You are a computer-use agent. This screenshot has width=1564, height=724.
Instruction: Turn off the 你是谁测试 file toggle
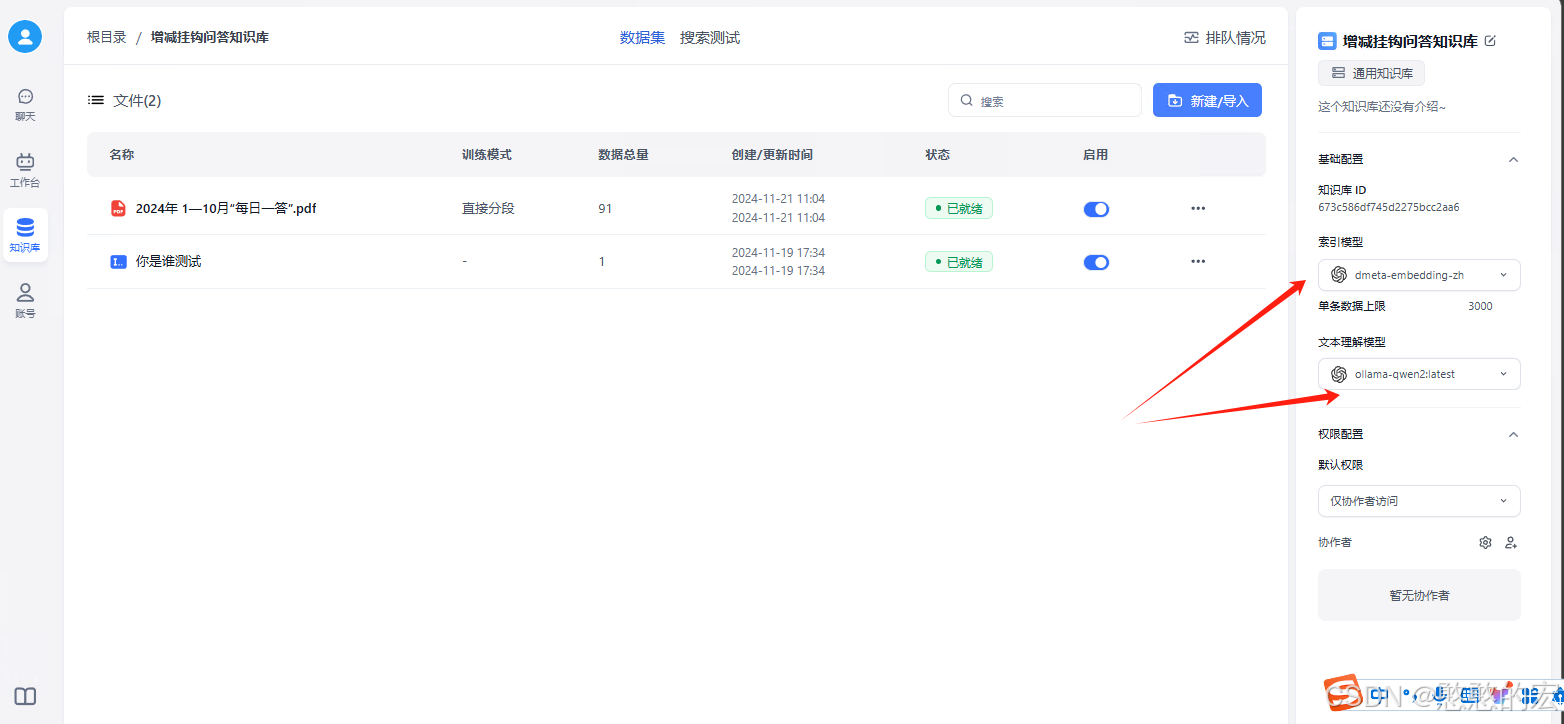coord(1096,262)
